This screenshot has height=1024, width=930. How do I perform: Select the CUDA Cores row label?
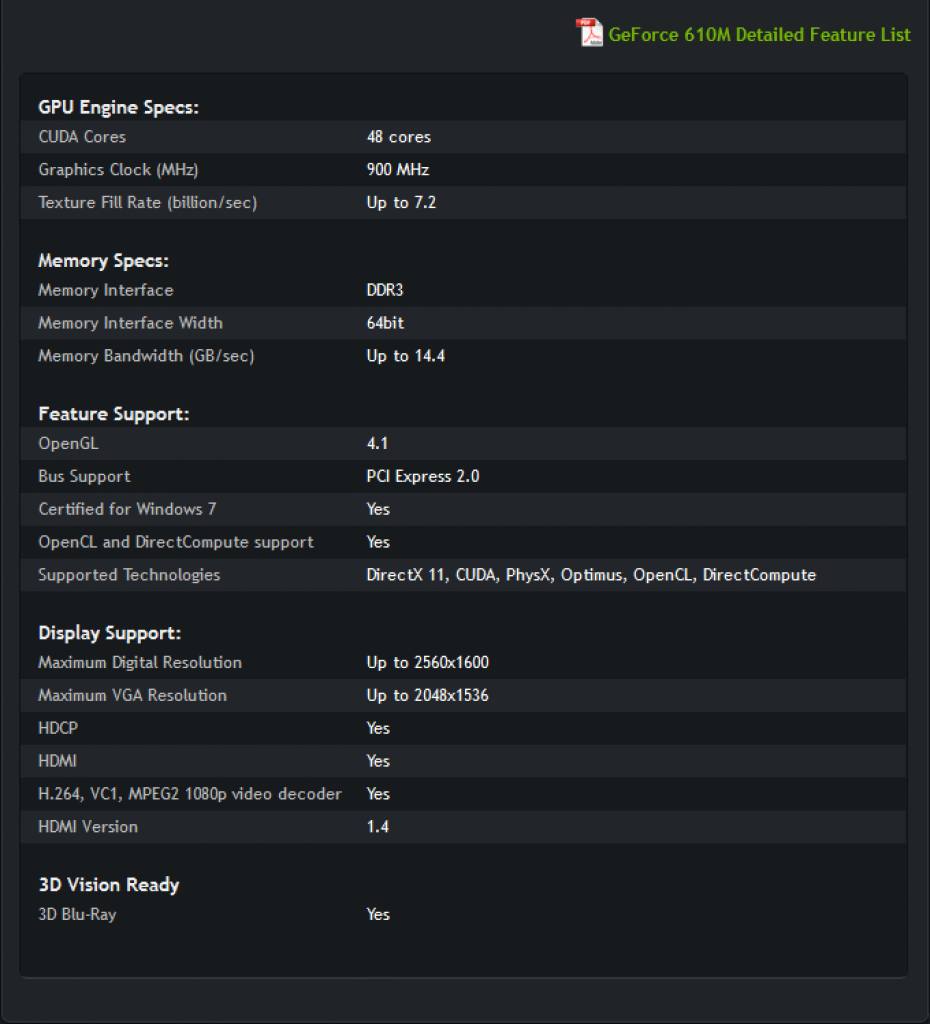click(82, 136)
